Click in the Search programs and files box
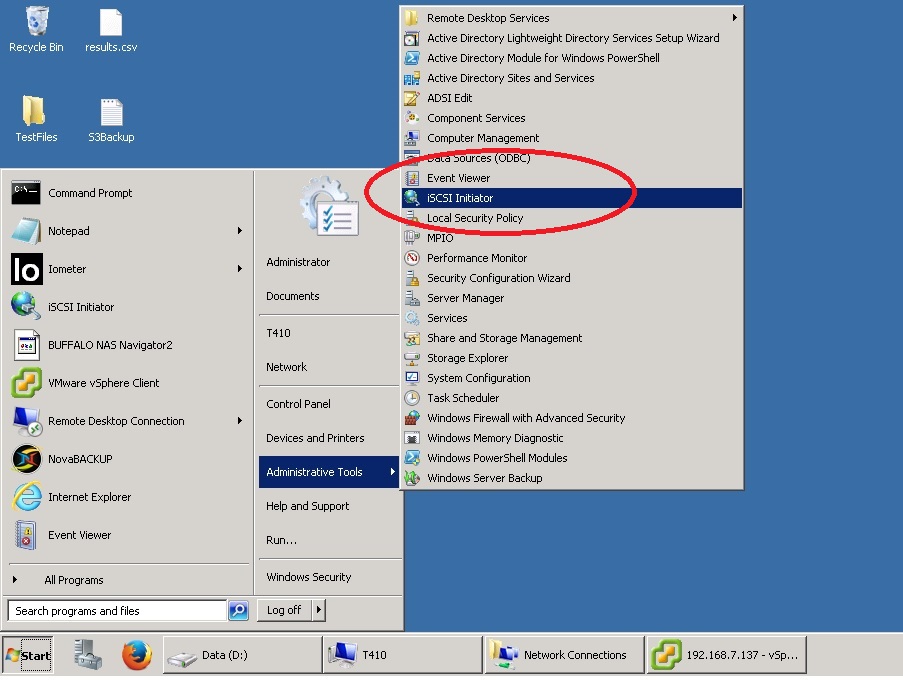 pos(115,610)
